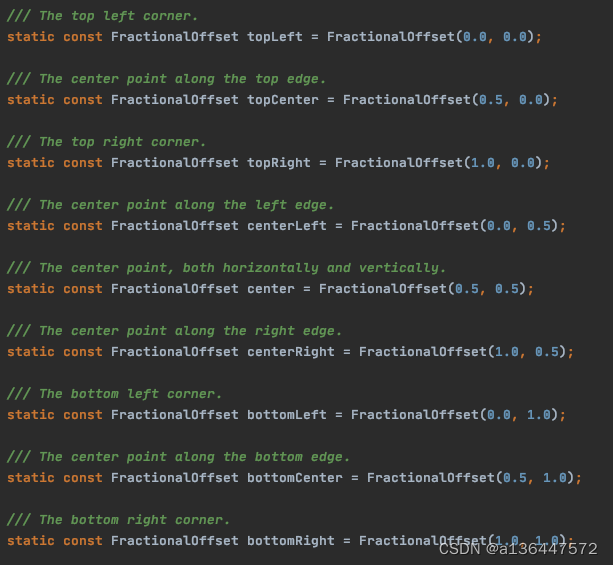613x565 pixels.
Task: Click the const keyword on centerRight line
Action: 83,352
